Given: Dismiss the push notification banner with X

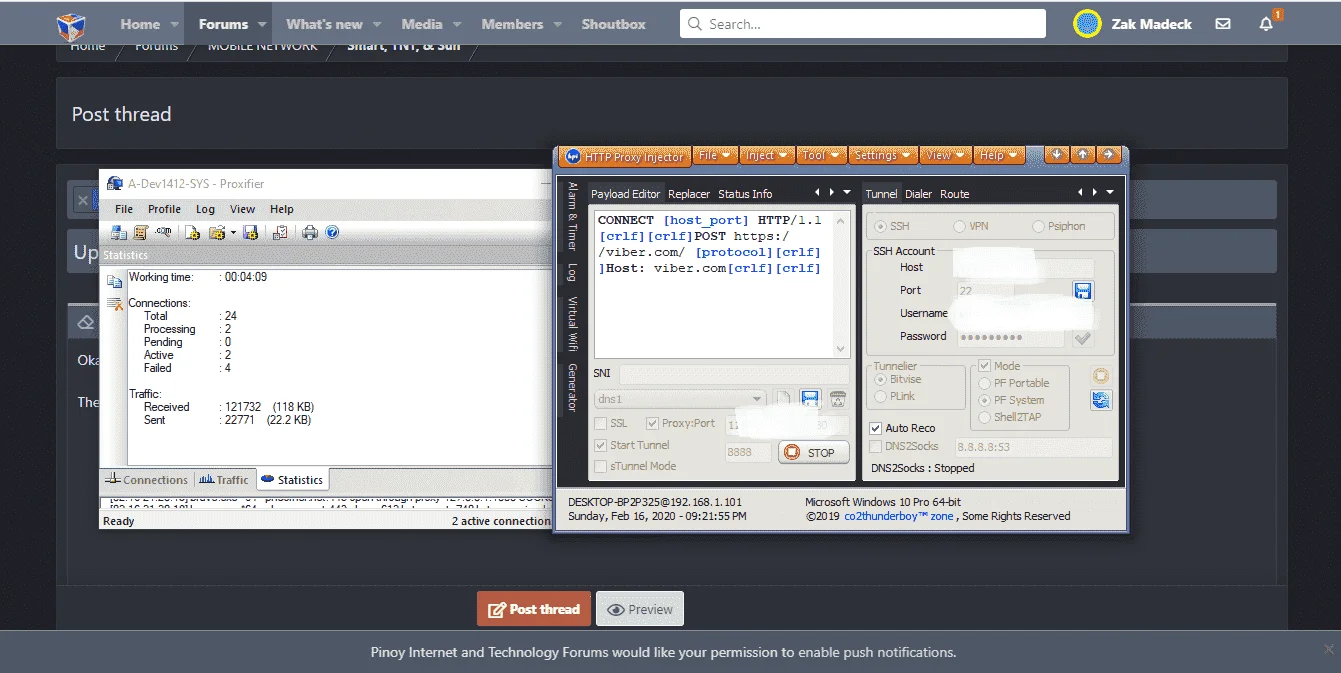Looking at the screenshot, I should (1328, 649).
